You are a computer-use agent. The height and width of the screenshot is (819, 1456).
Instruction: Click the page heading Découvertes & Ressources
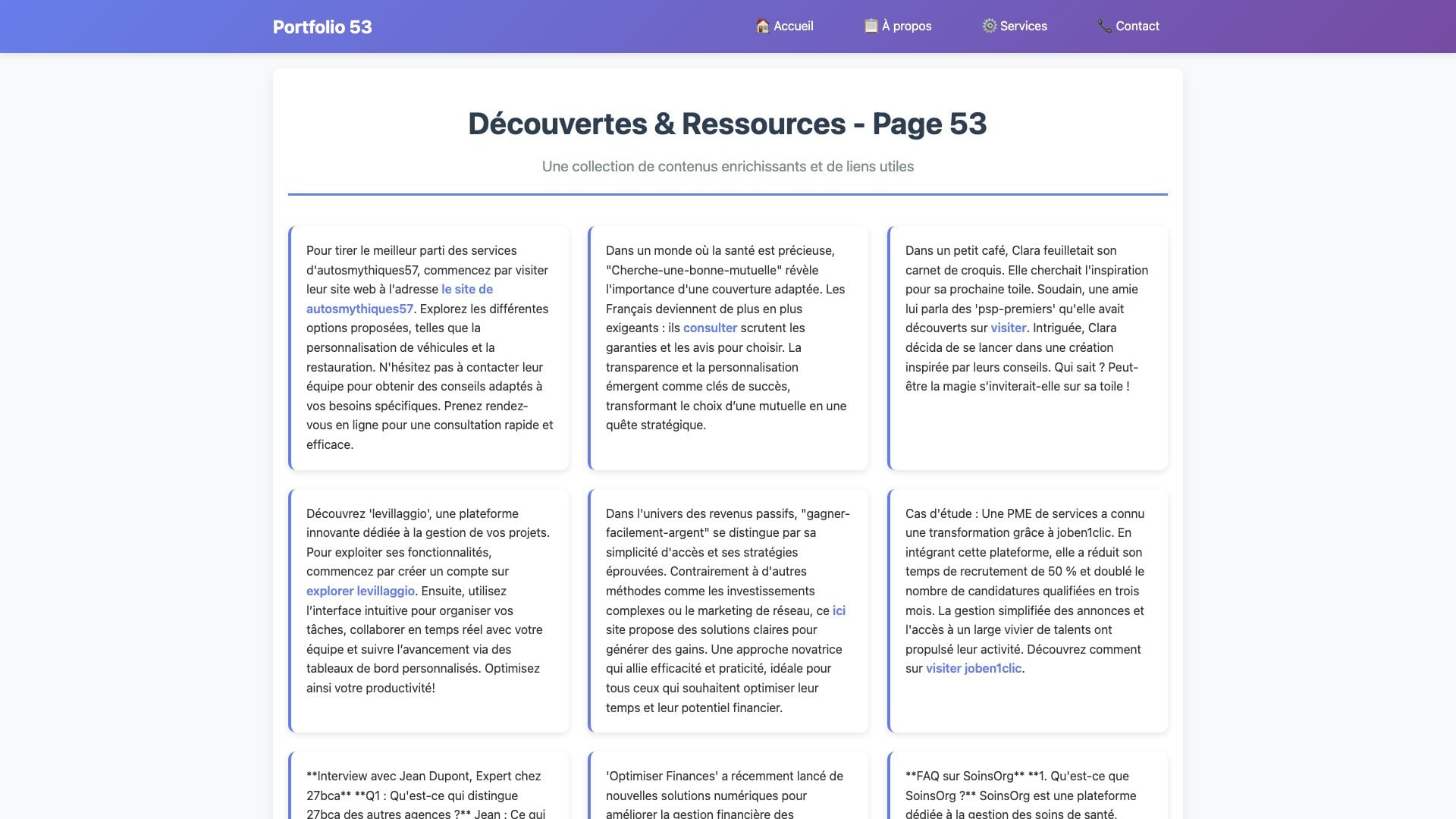coord(727,124)
